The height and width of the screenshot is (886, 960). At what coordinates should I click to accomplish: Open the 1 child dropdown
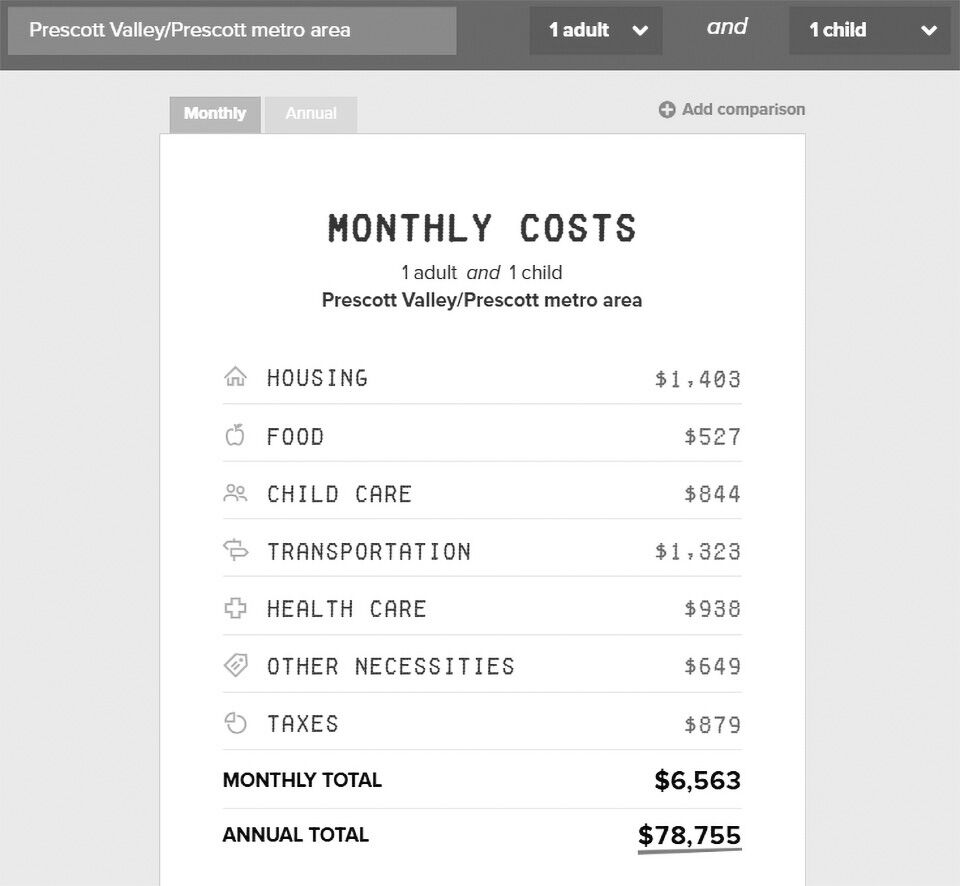[x=868, y=30]
